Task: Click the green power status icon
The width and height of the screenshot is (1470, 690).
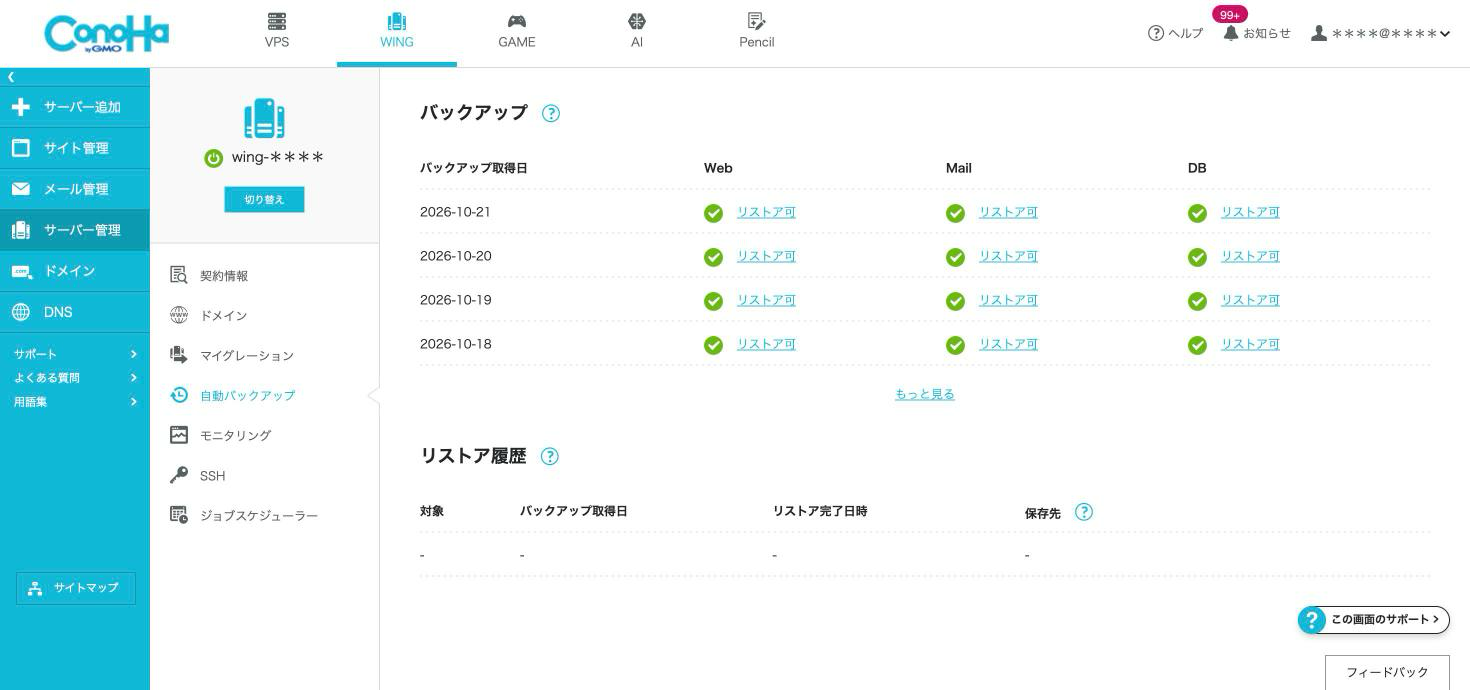Action: click(213, 158)
